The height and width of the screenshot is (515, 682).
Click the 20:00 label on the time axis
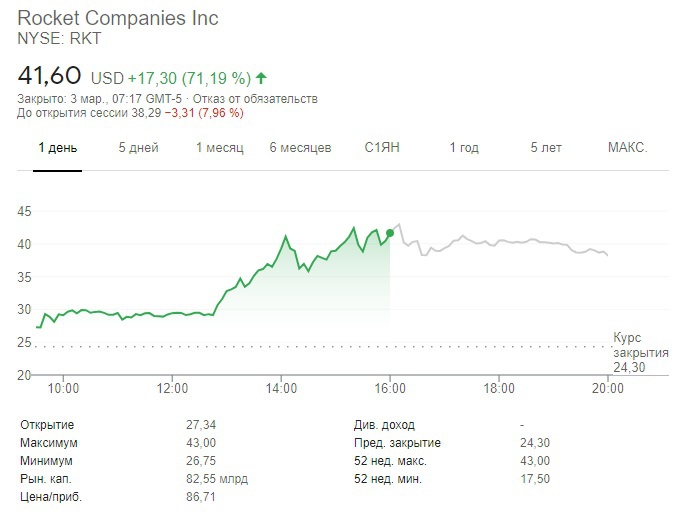(x=608, y=388)
